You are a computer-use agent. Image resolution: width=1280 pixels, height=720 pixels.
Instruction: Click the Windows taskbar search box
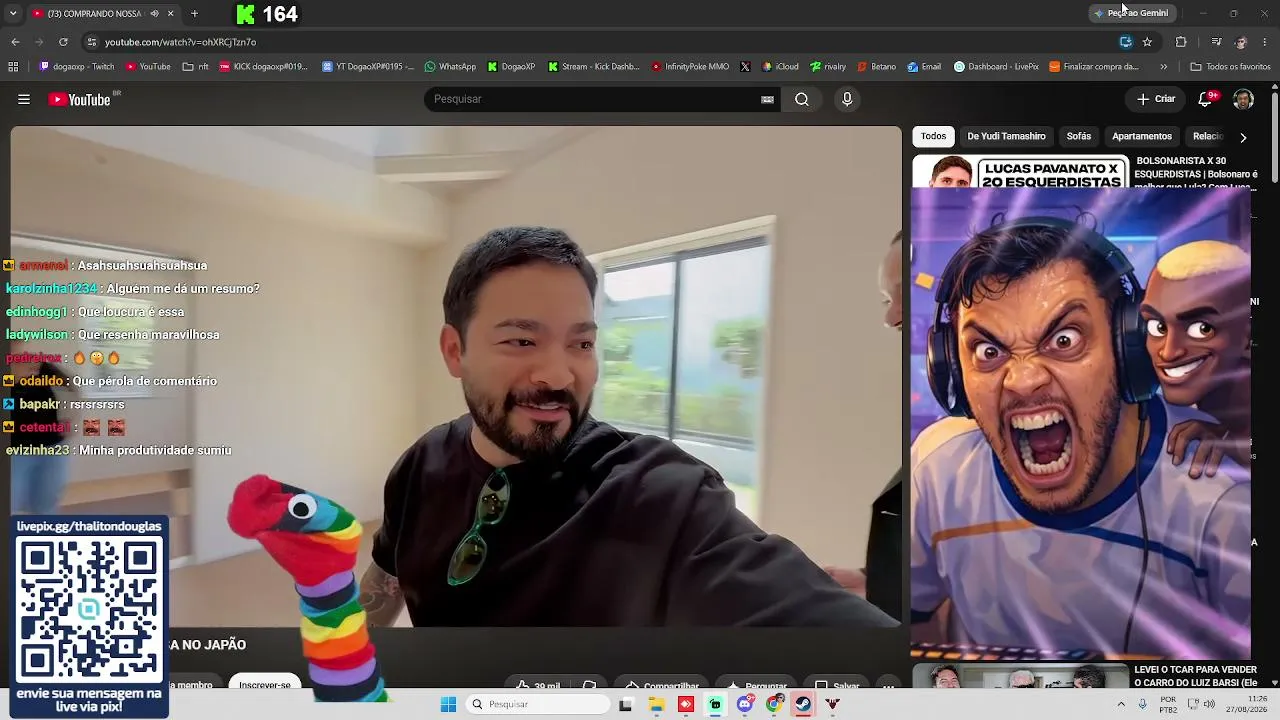(x=538, y=704)
